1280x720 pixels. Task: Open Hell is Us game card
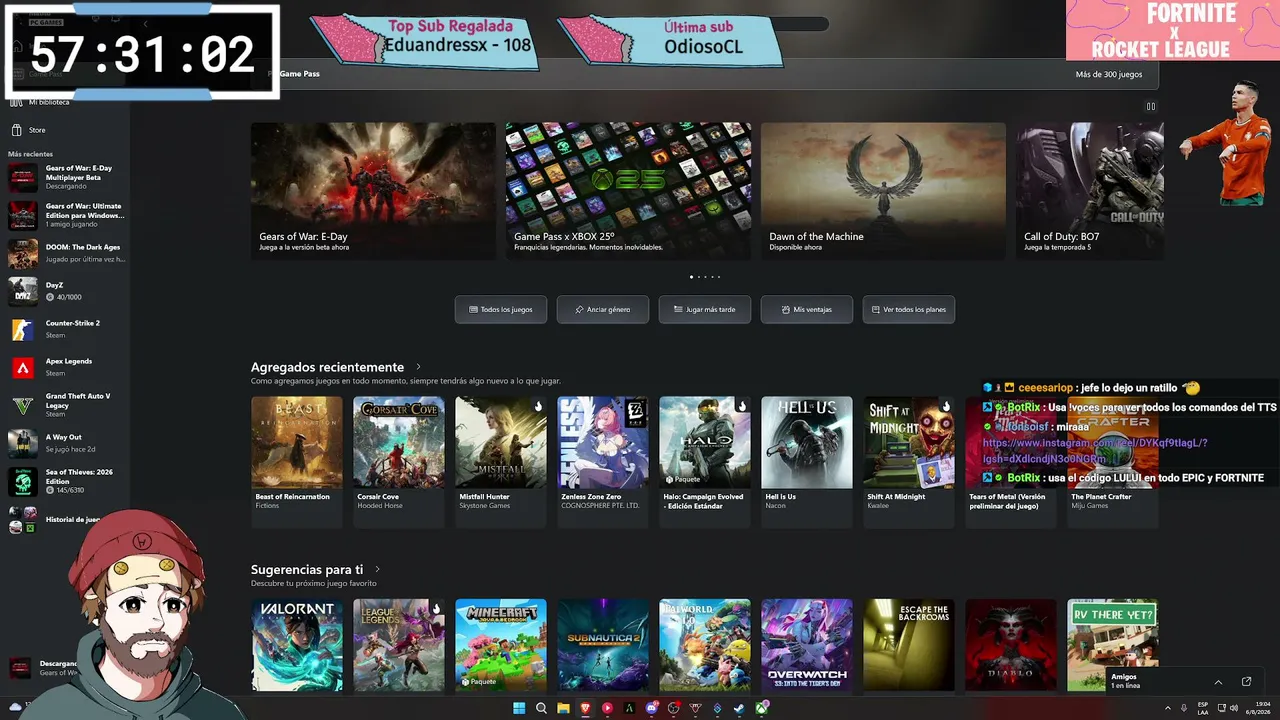click(807, 461)
